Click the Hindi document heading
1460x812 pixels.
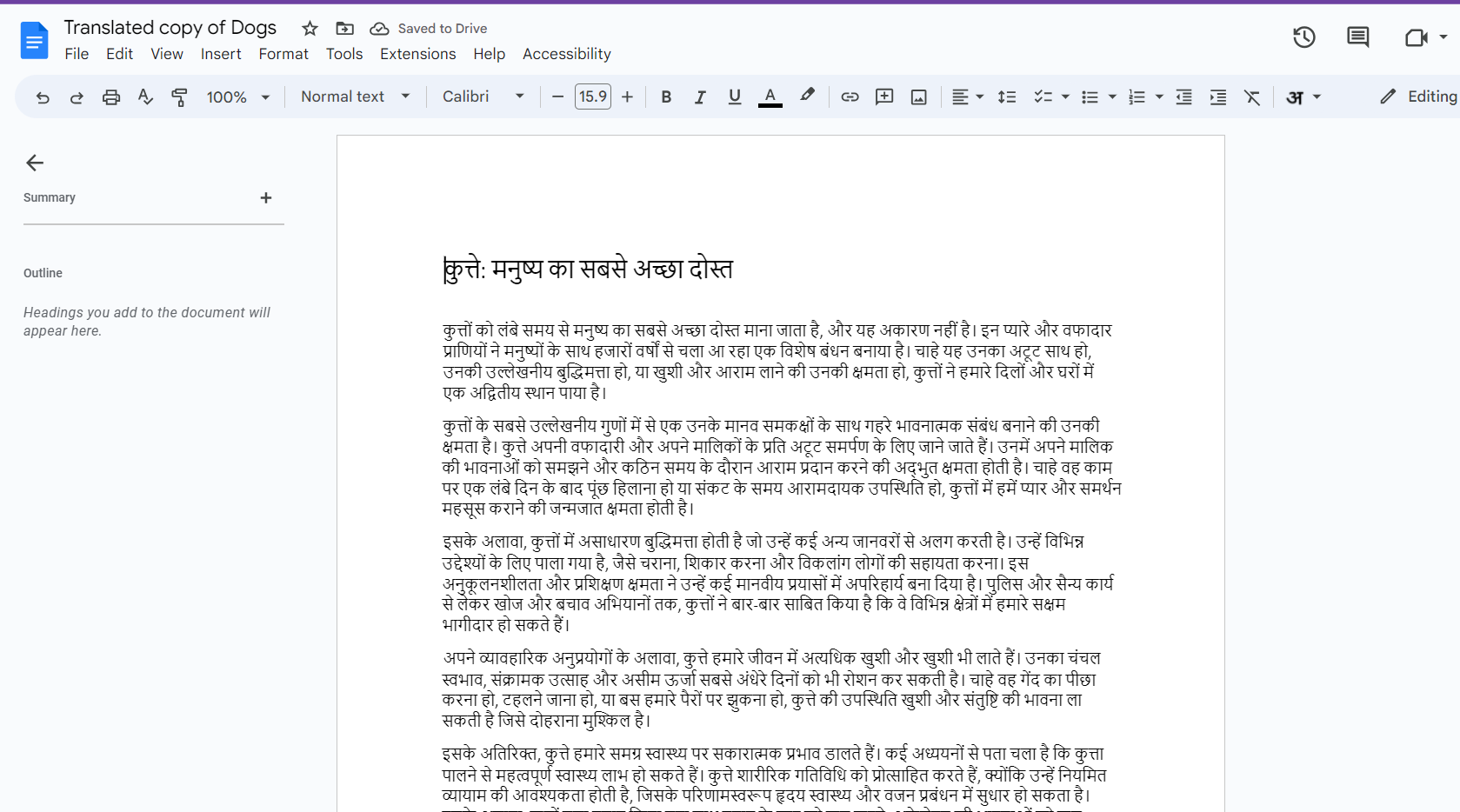pyautogui.click(x=588, y=270)
